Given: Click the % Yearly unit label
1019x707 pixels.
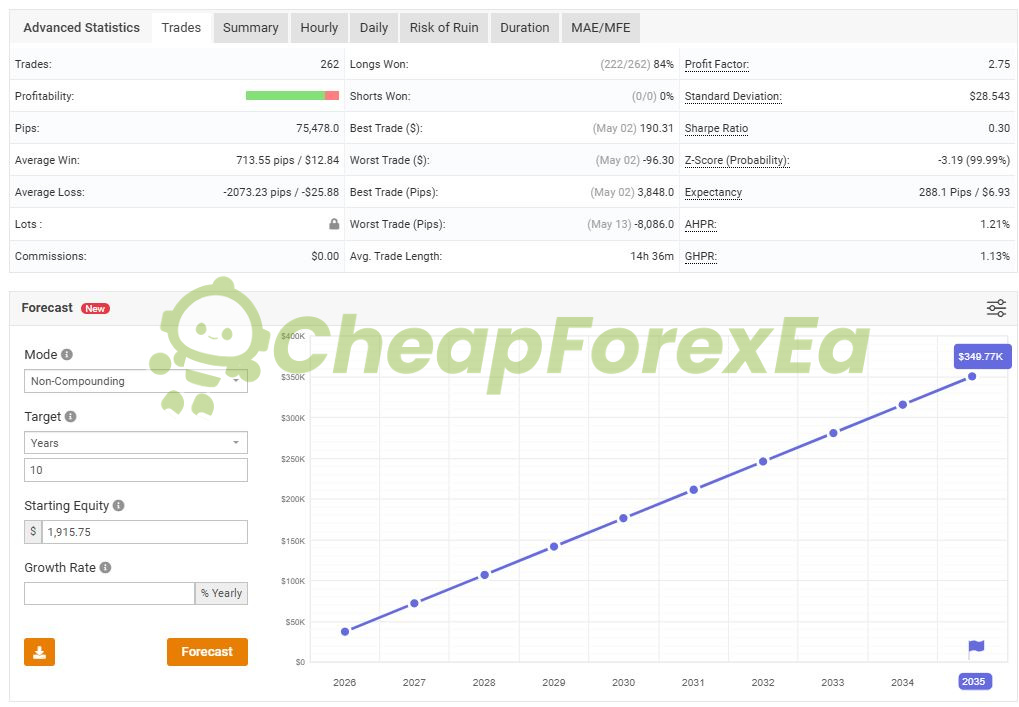Looking at the screenshot, I should click(222, 593).
